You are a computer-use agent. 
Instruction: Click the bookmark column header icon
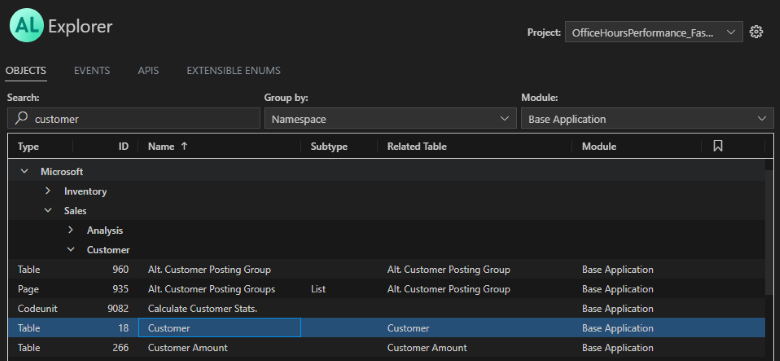(717, 146)
